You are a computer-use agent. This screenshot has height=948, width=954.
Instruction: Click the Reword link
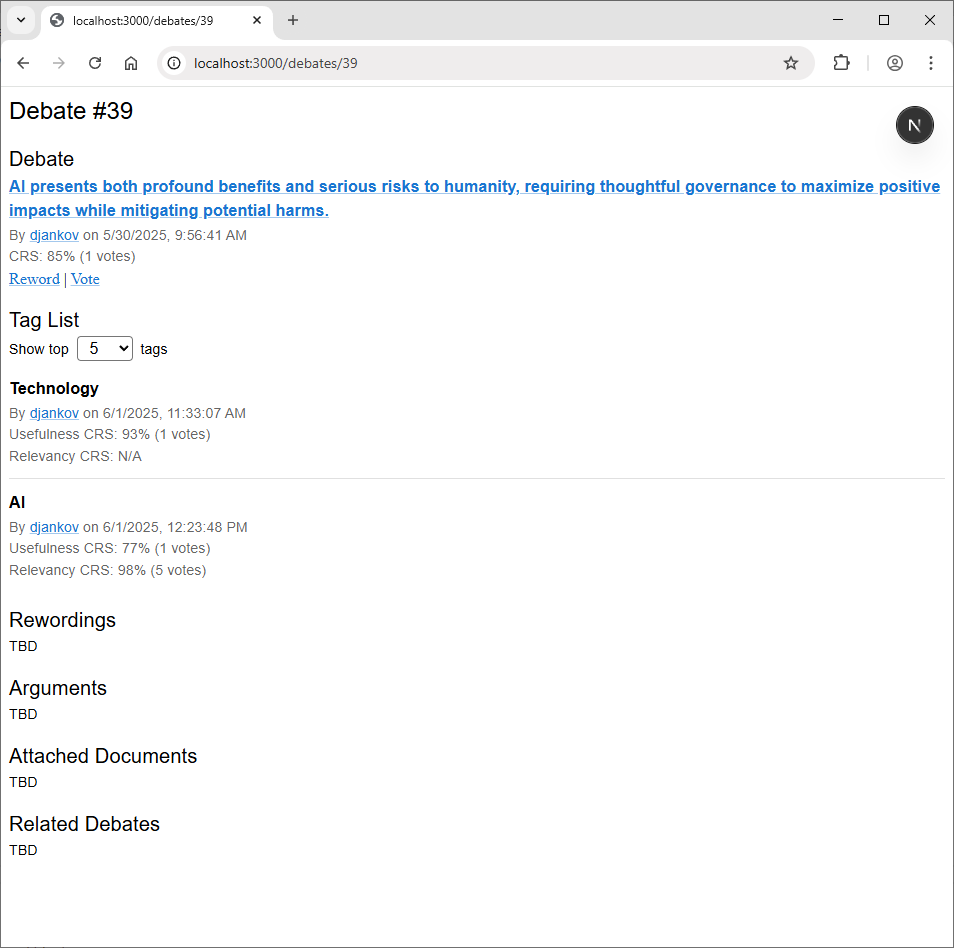34,279
